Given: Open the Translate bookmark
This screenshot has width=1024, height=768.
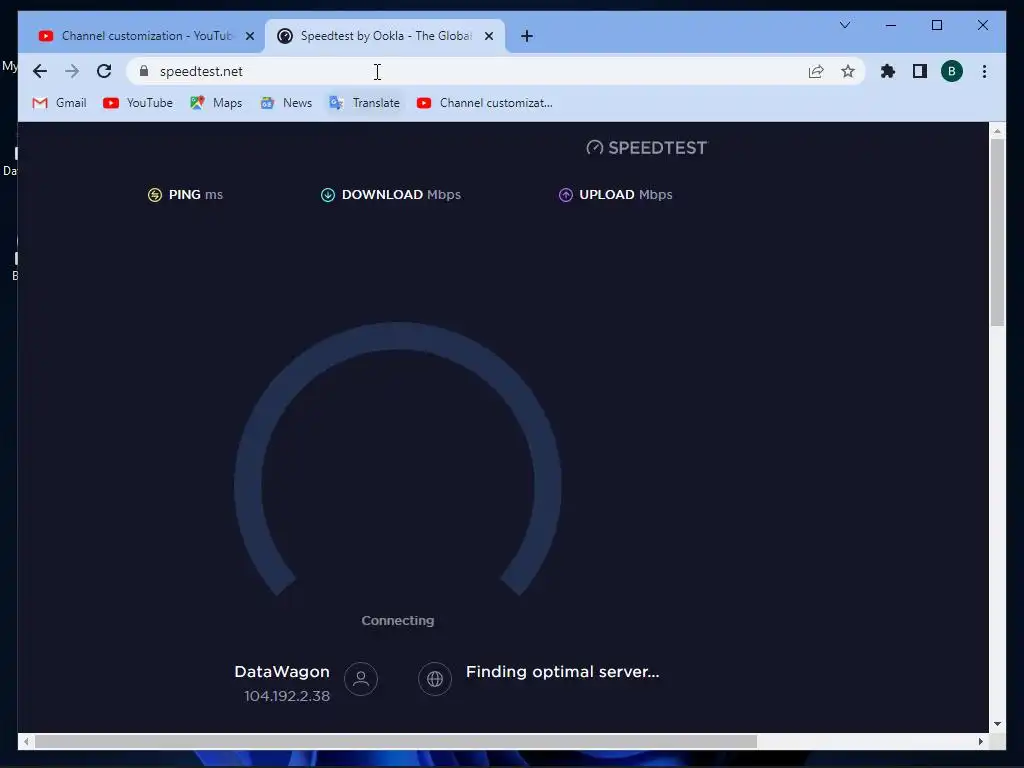Looking at the screenshot, I should [x=364, y=103].
